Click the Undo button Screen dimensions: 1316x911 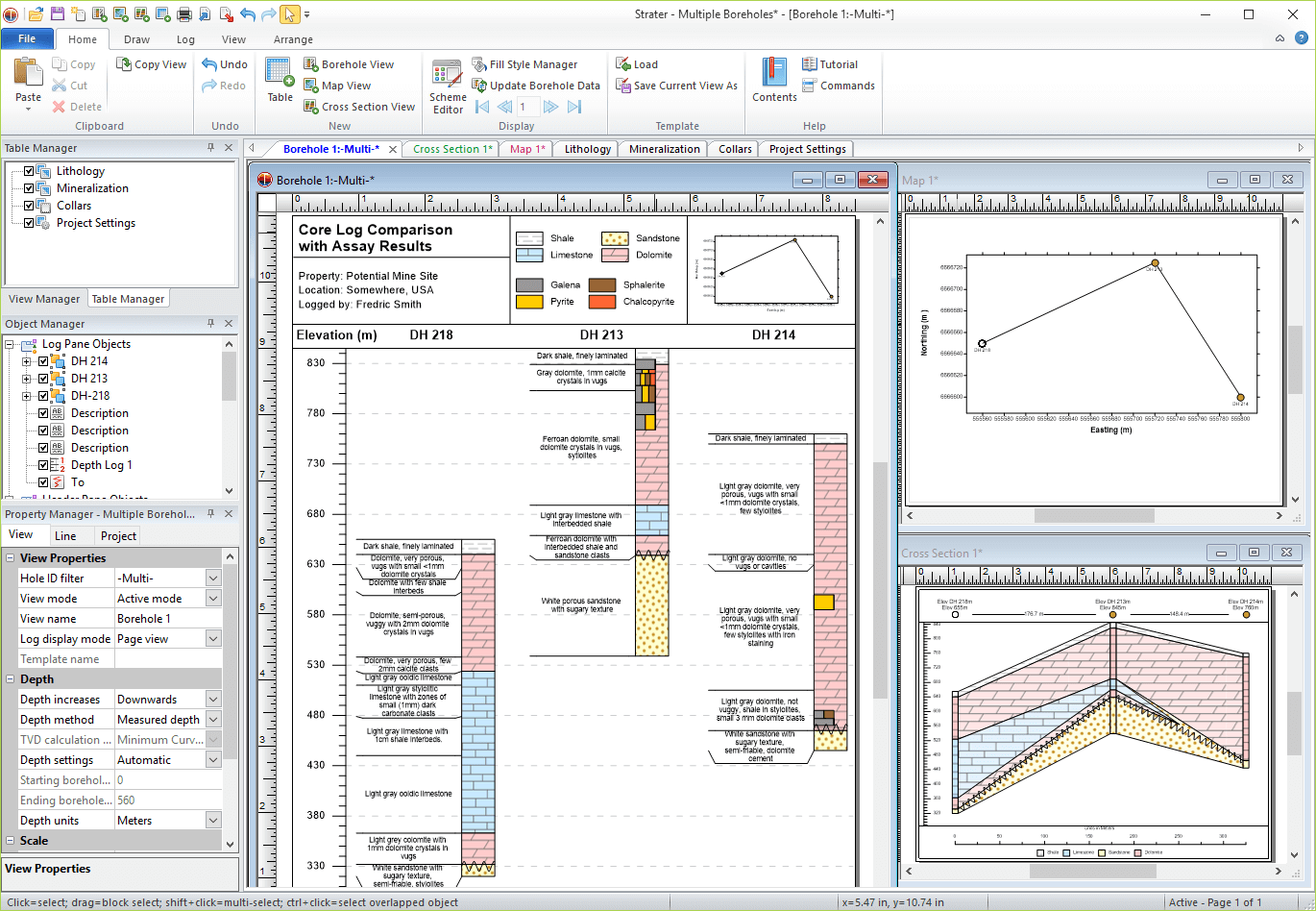(225, 64)
